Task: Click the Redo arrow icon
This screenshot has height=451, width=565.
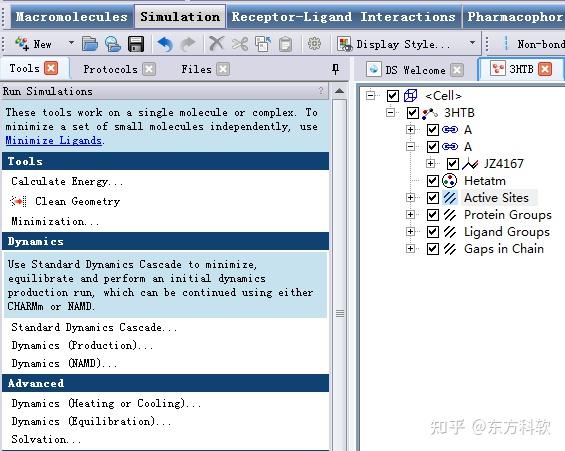Action: 188,44
